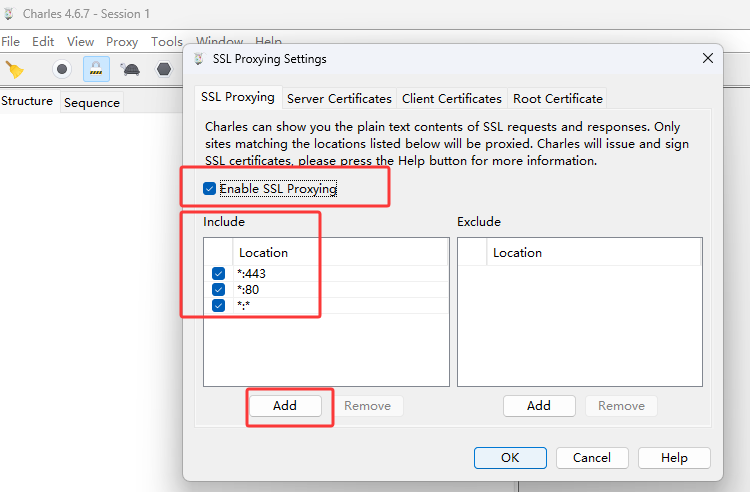Uncheck the *:443 location checkbox

(x=218, y=273)
